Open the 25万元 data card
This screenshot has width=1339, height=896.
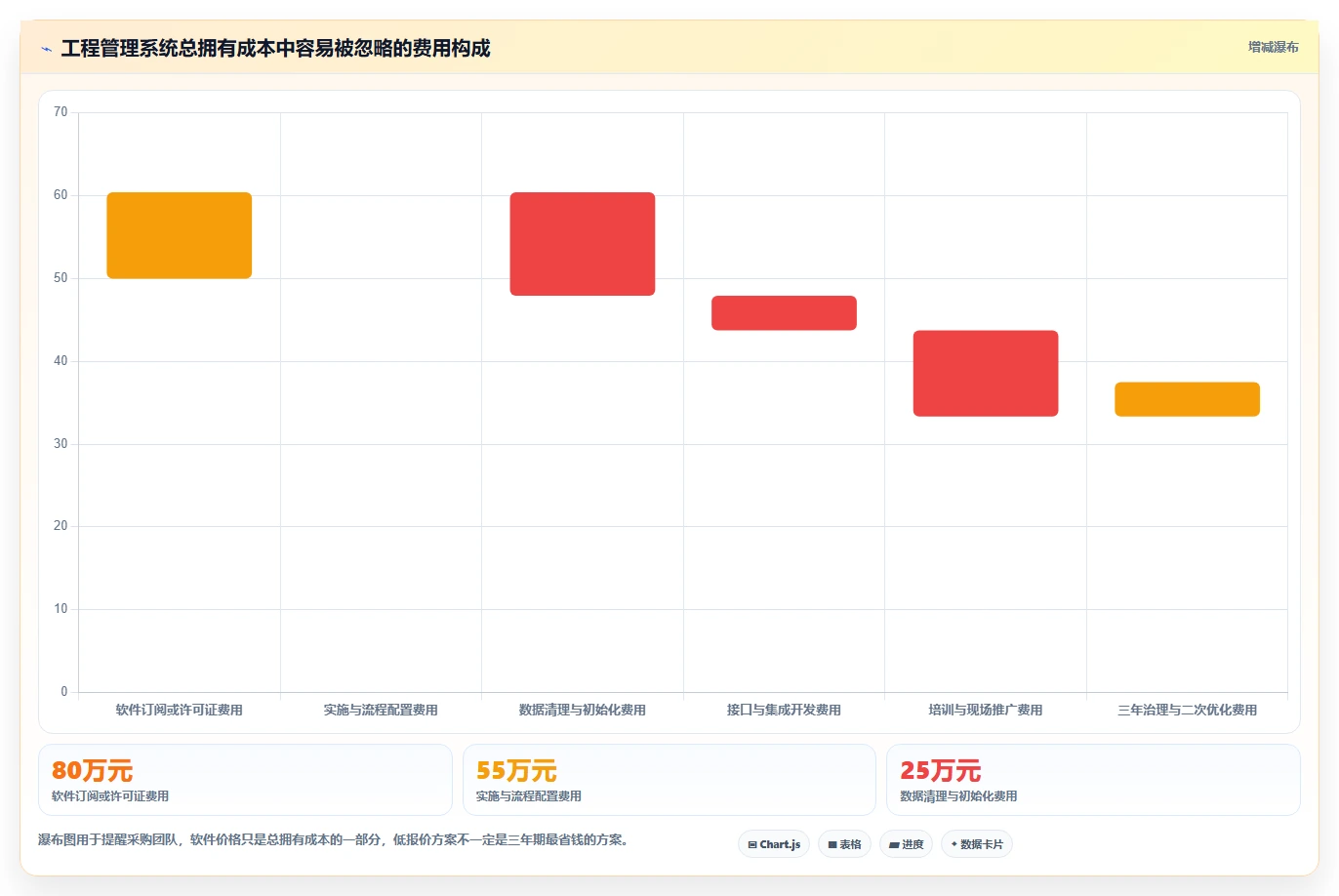tap(1093, 780)
